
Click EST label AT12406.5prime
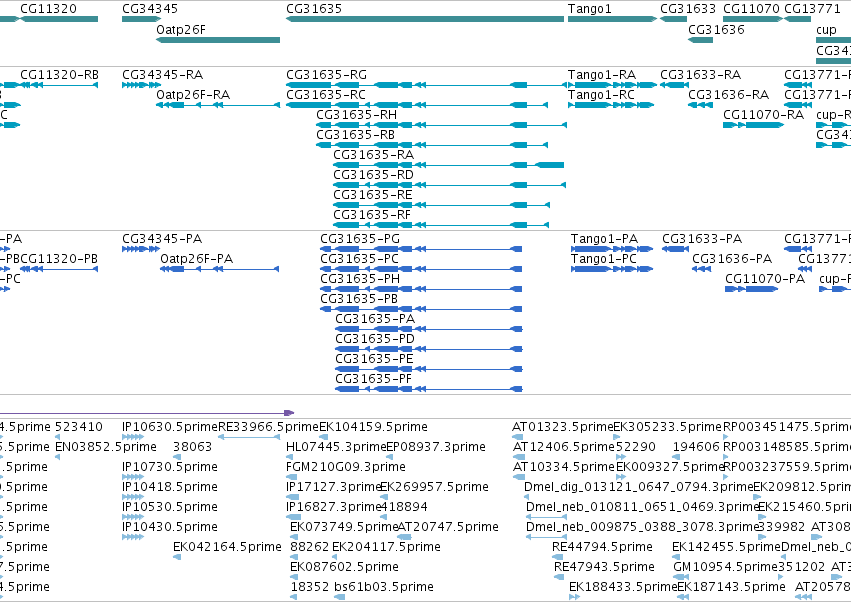[x=564, y=447]
